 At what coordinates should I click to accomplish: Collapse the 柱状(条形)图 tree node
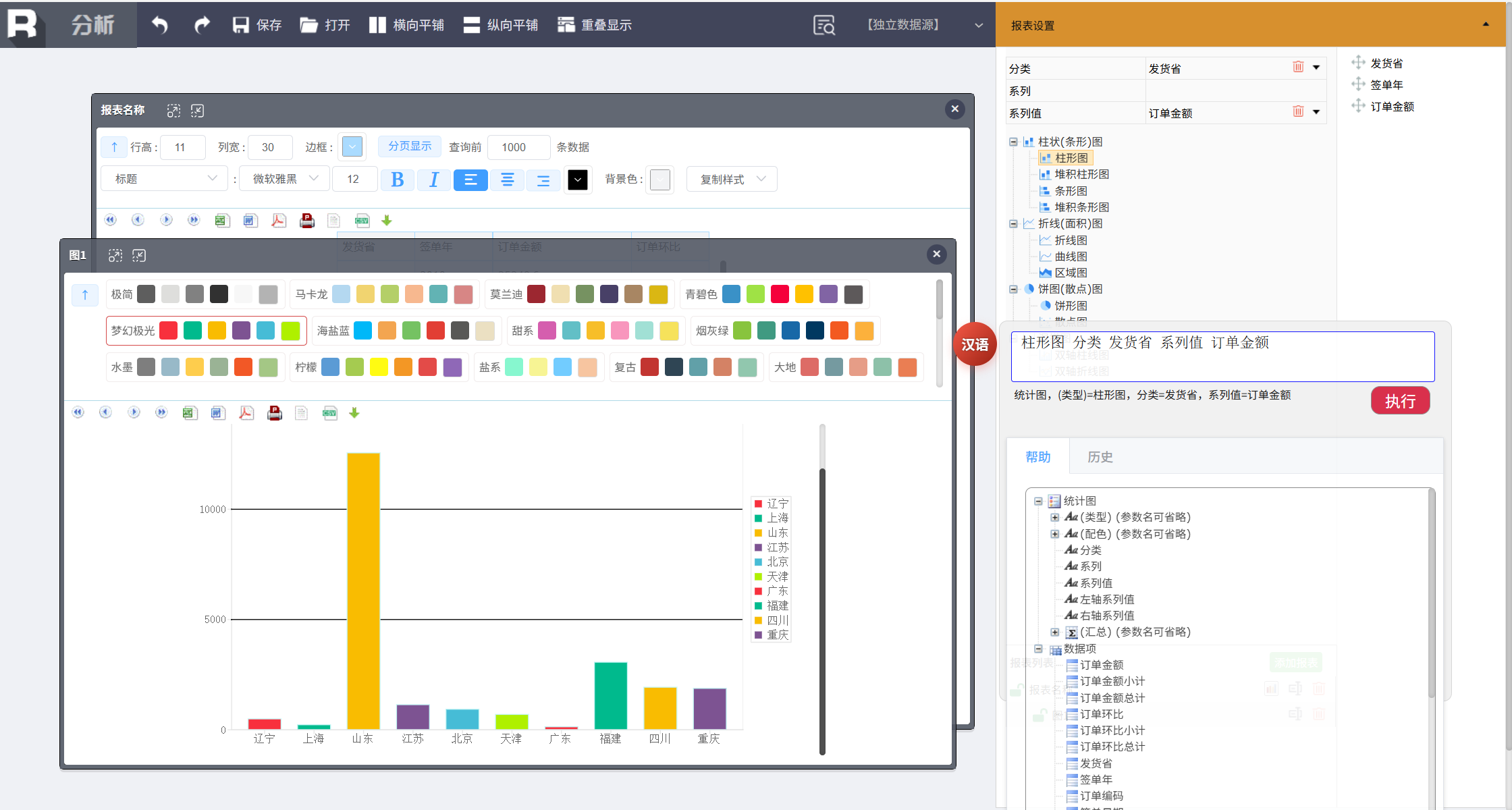1013,142
